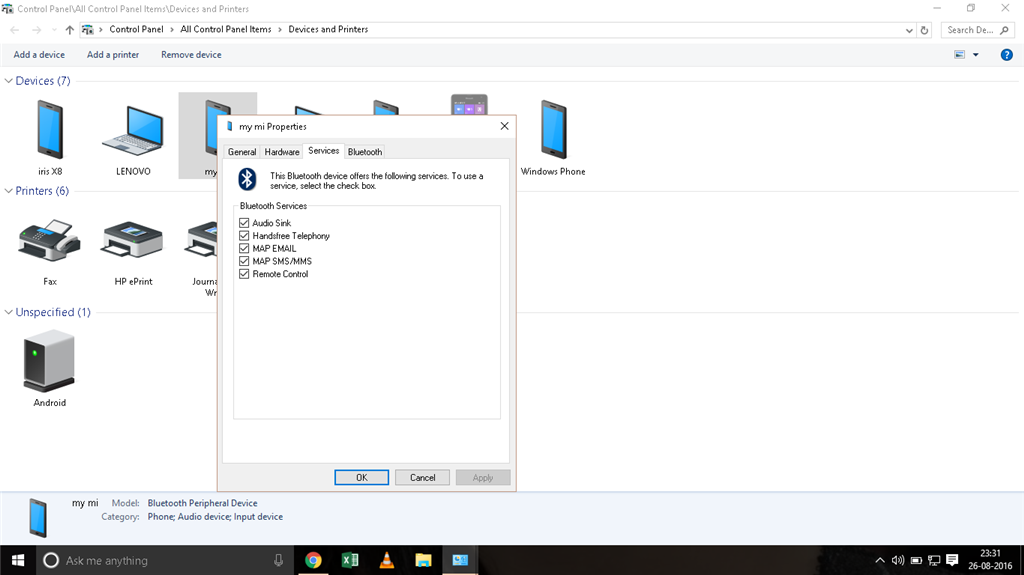Open view options dropdown arrow
1024x575 pixels.
[976, 55]
